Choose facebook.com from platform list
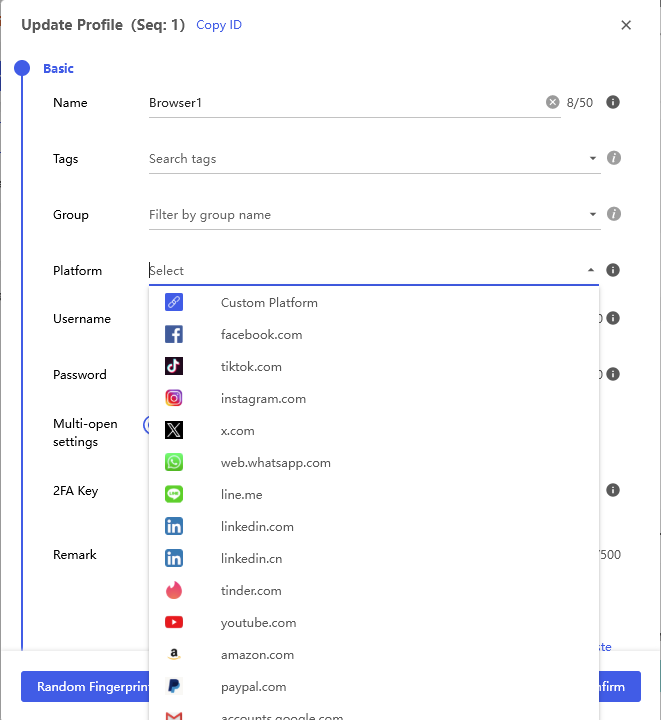Image resolution: width=661 pixels, height=720 pixels. pos(374,334)
